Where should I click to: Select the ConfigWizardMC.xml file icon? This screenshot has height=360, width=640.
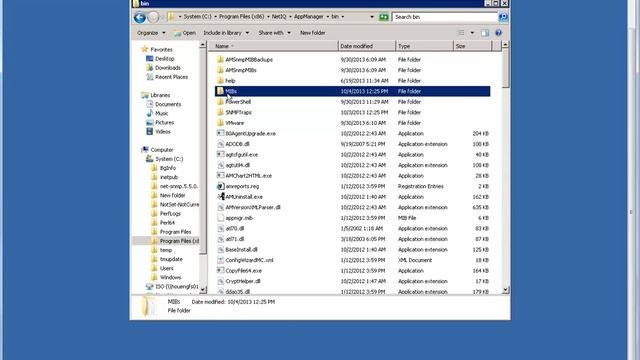click(220, 260)
